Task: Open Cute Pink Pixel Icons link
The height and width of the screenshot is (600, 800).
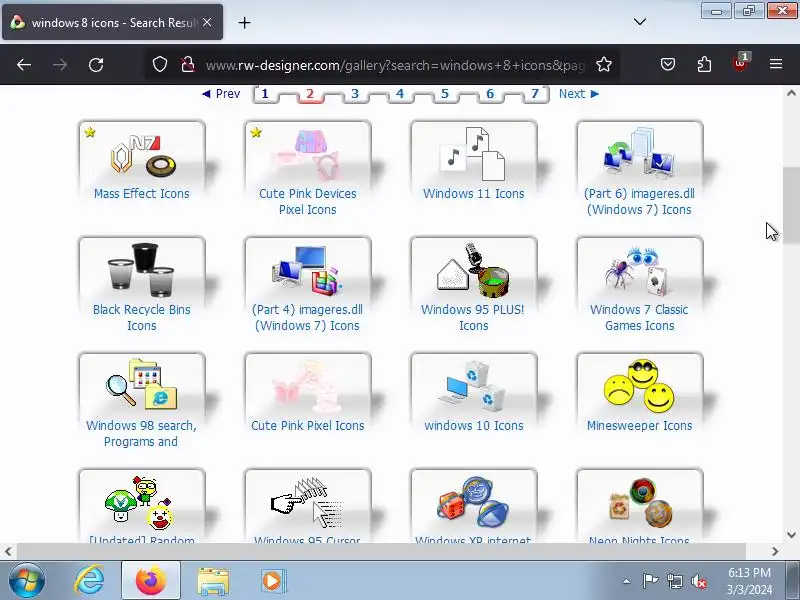Action: point(308,426)
